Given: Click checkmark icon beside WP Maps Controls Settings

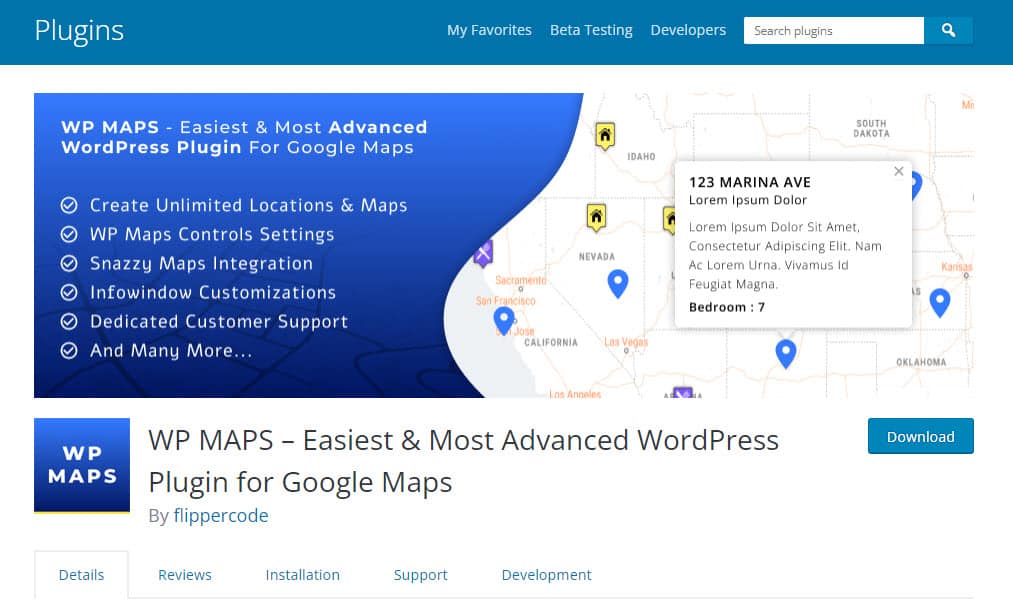Looking at the screenshot, I should (x=69, y=235).
